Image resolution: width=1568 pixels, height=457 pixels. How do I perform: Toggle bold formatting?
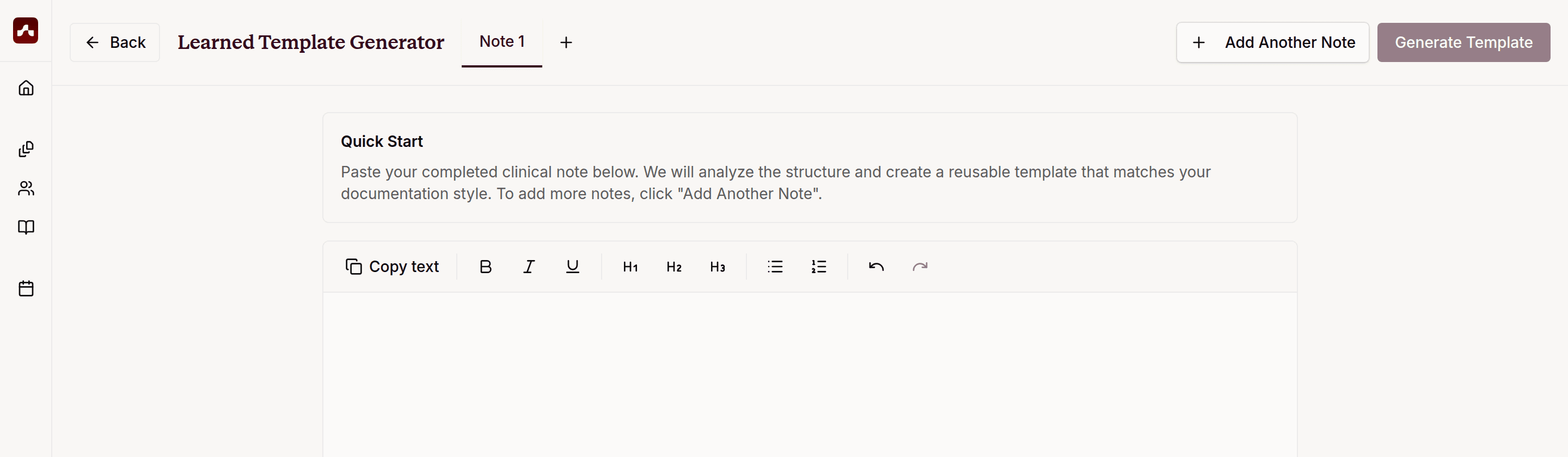485,267
